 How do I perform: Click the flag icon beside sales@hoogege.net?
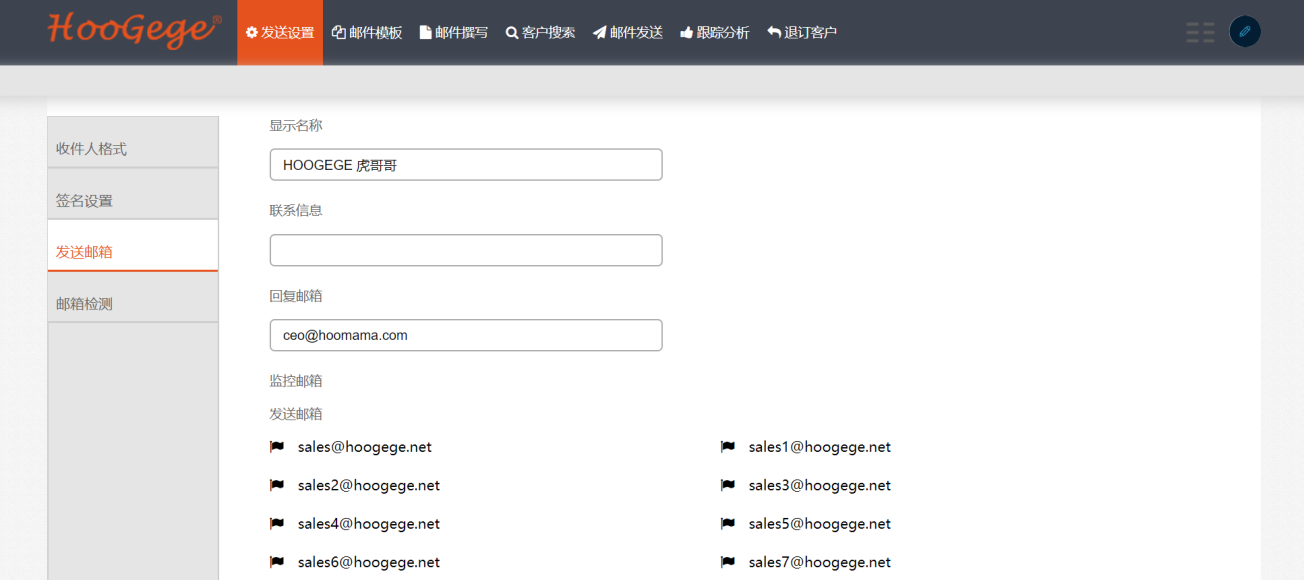[x=277, y=447]
